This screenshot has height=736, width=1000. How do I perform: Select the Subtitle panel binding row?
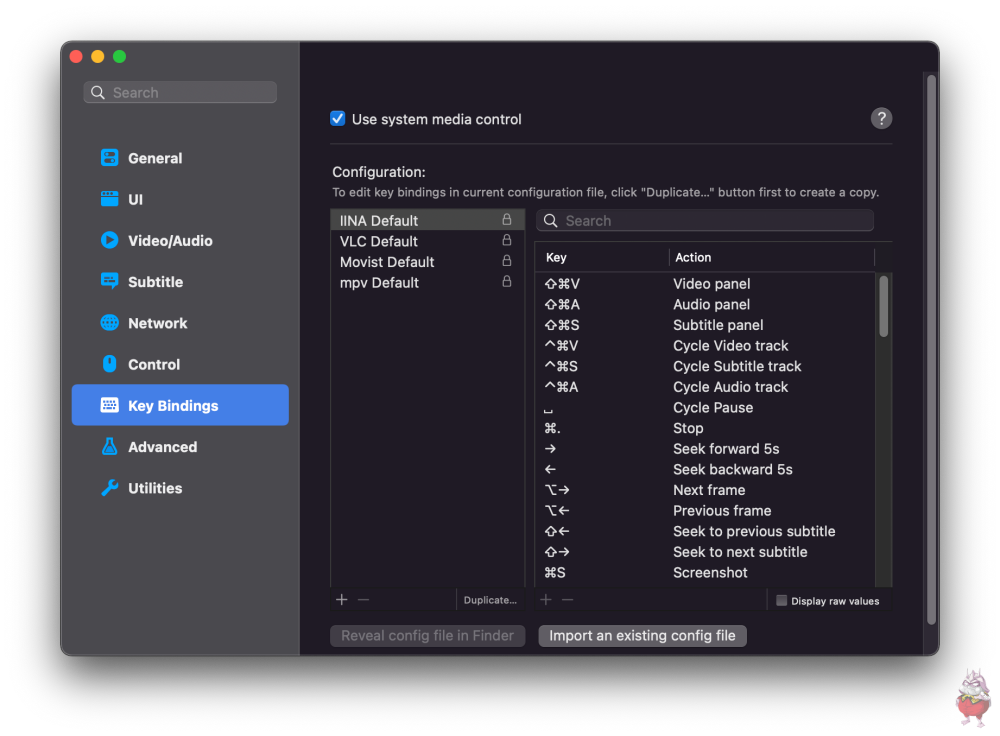pos(705,325)
